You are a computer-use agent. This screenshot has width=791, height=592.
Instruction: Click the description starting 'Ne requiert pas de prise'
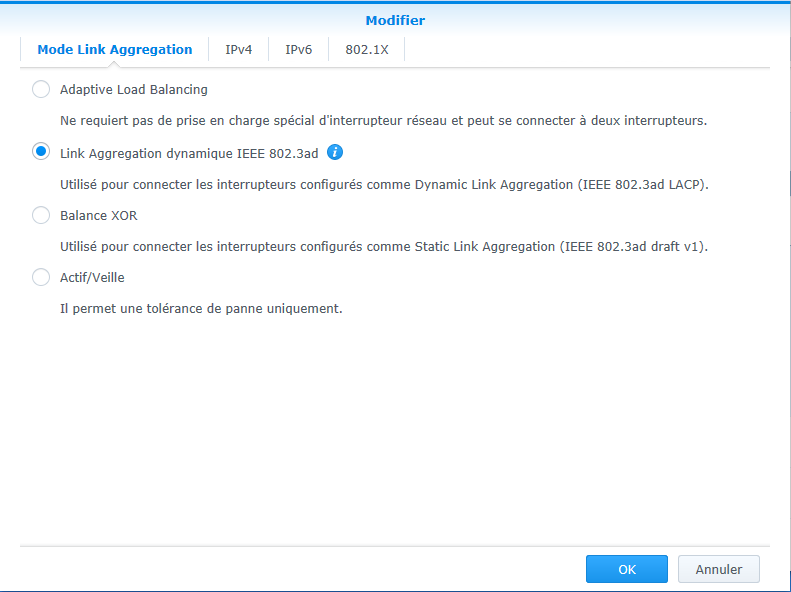coord(383,121)
